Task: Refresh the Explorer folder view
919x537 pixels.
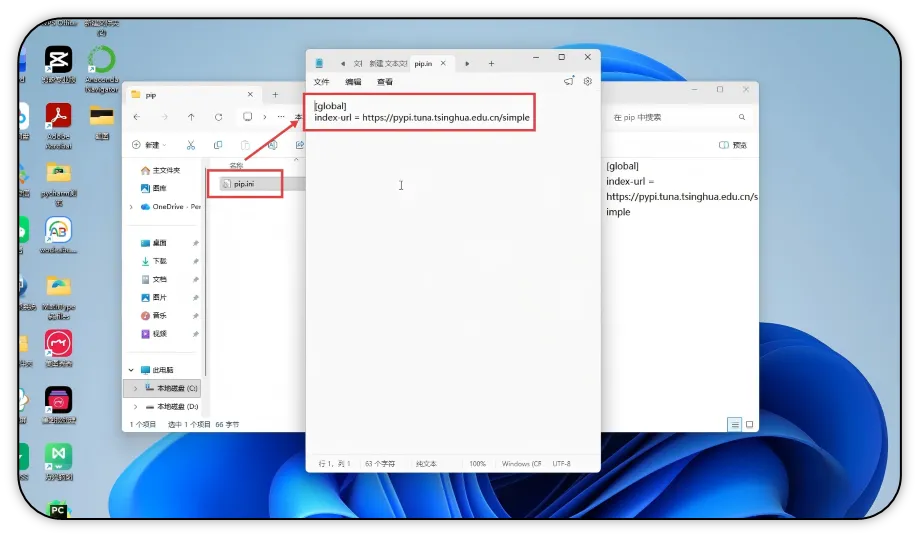Action: tap(219, 117)
